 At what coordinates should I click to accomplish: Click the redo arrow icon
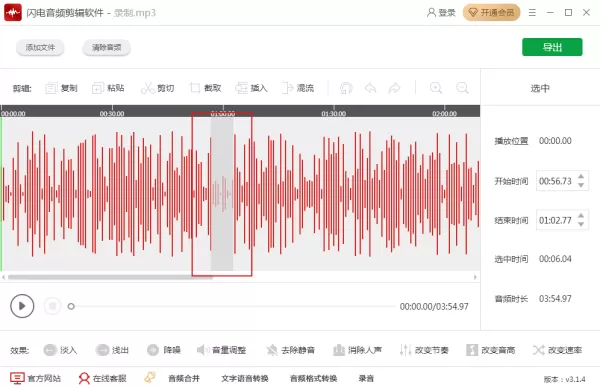click(x=394, y=88)
